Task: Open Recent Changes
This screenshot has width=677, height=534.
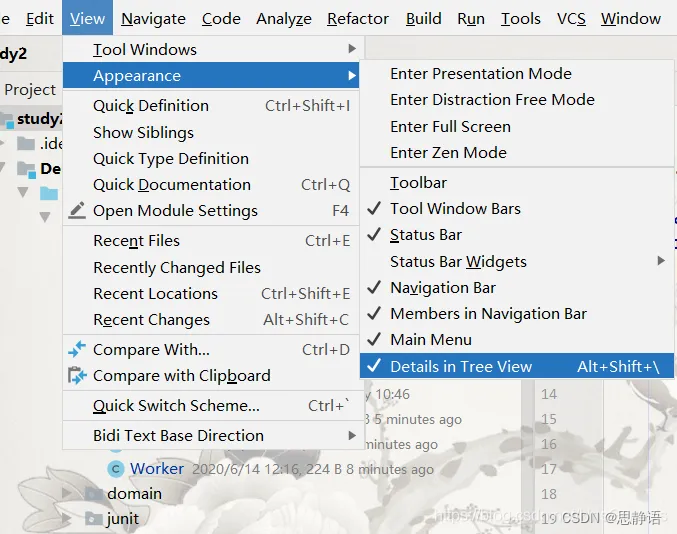Action: pos(211,319)
